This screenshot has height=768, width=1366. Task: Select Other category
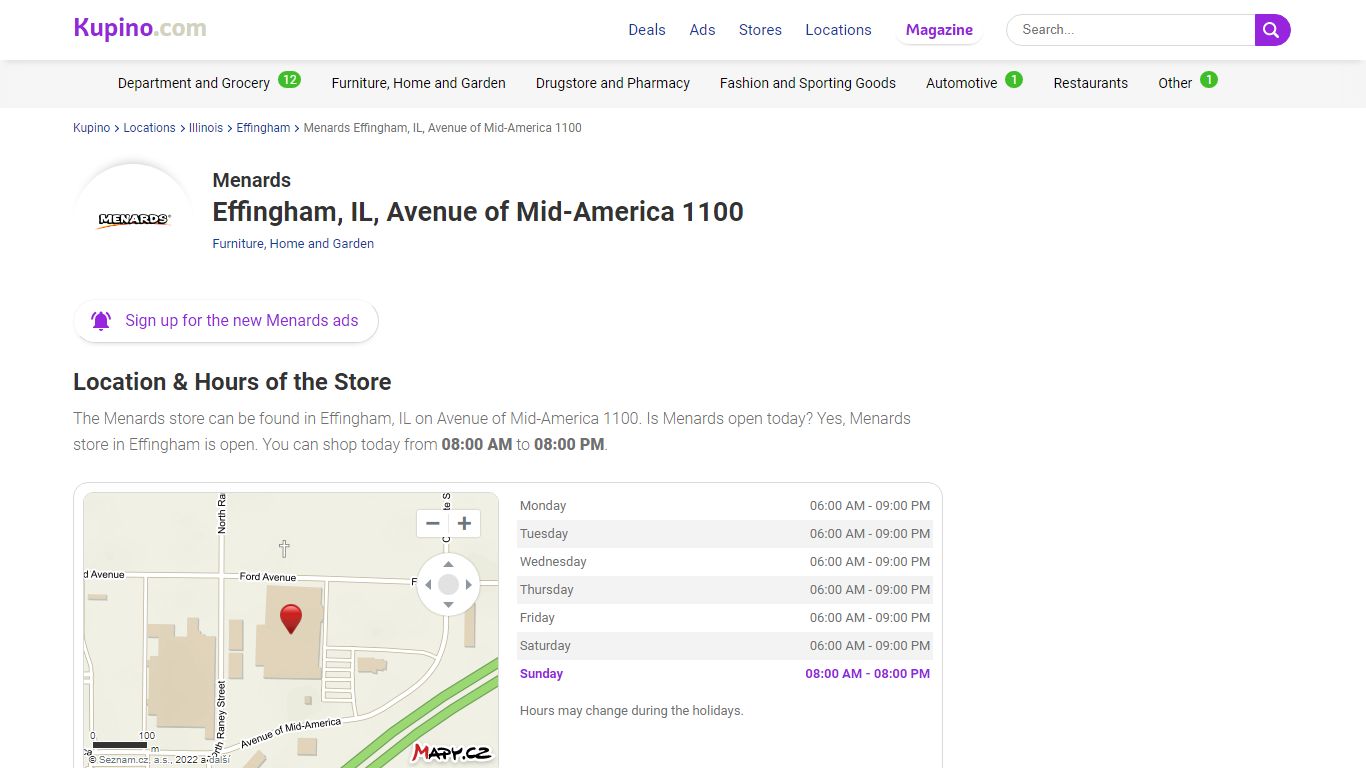pos(1175,83)
